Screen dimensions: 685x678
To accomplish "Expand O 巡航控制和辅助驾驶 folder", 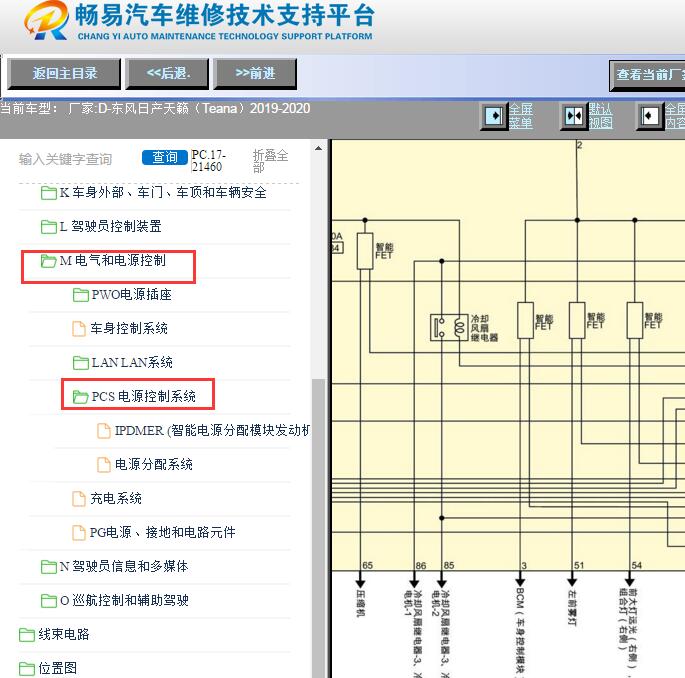I will pyautogui.click(x=125, y=600).
